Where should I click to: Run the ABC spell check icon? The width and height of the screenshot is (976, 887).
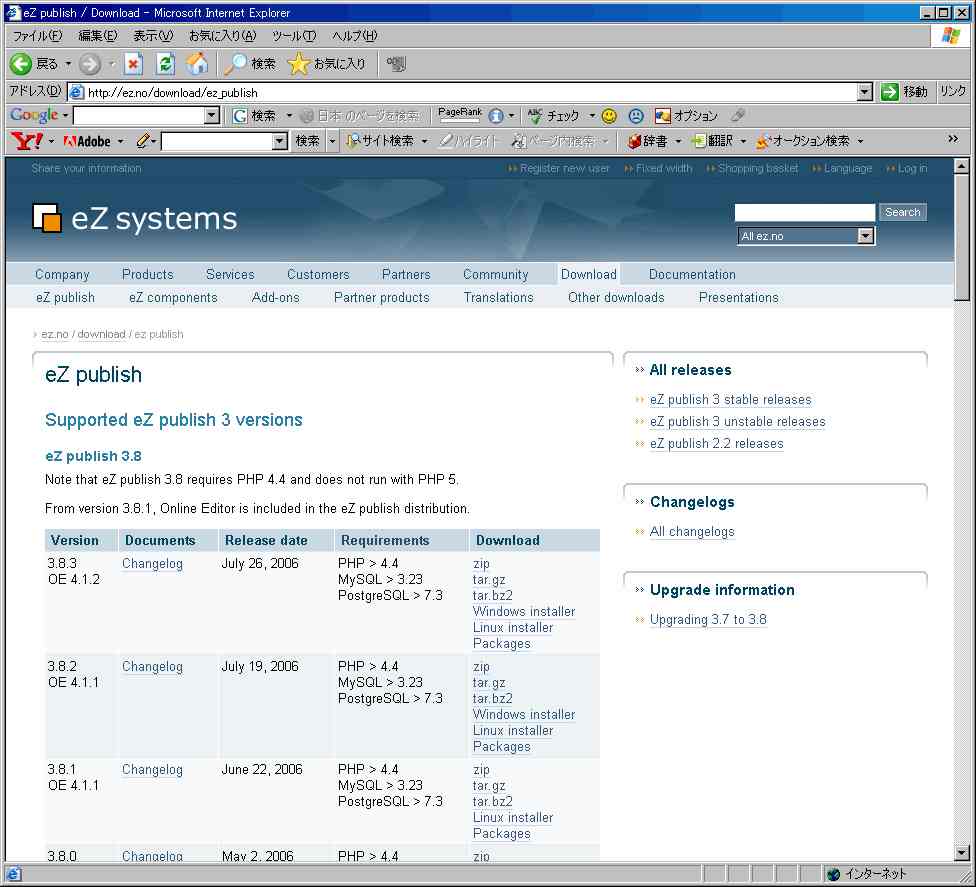[x=535, y=116]
